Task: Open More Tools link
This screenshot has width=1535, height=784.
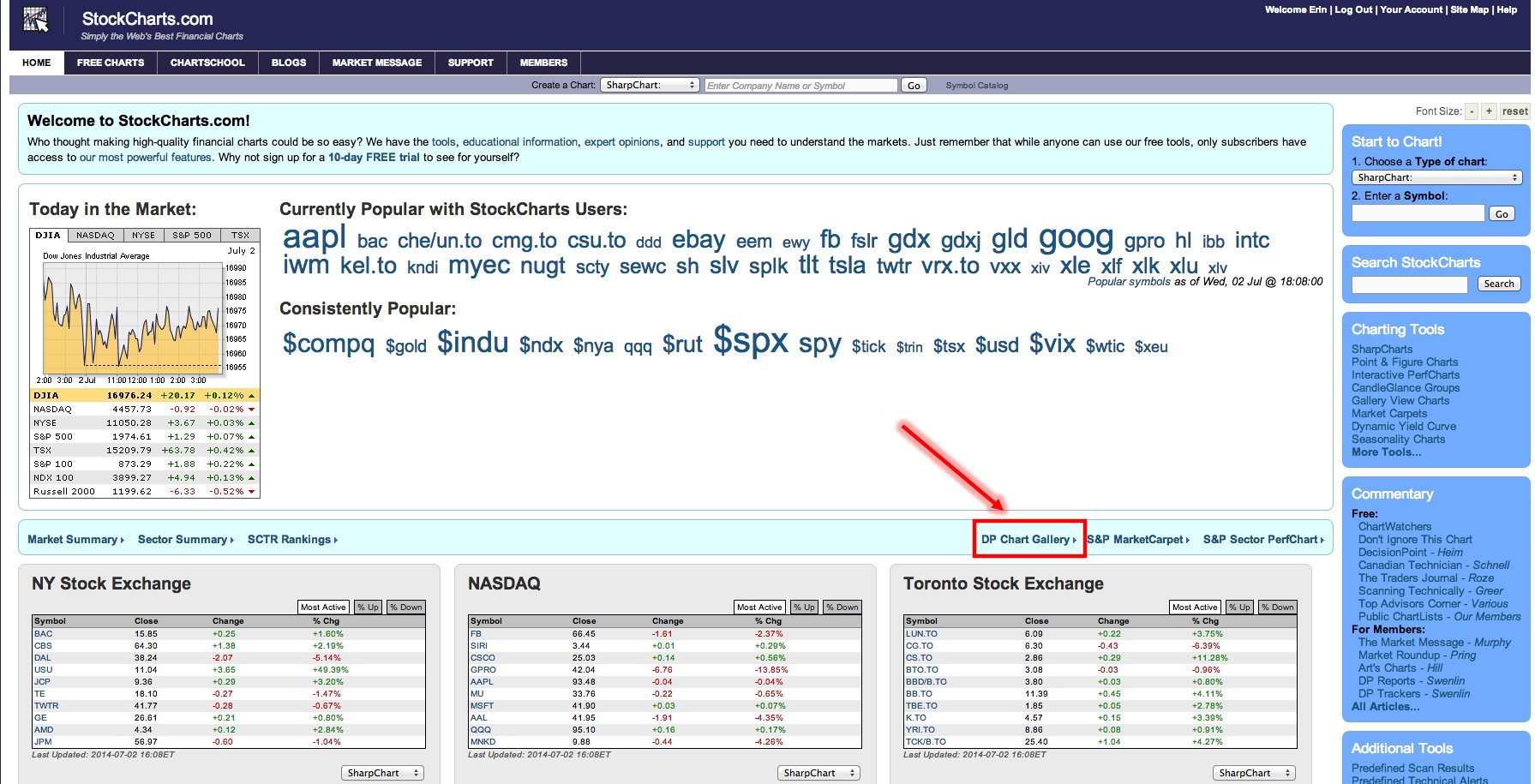Action: [x=1386, y=452]
